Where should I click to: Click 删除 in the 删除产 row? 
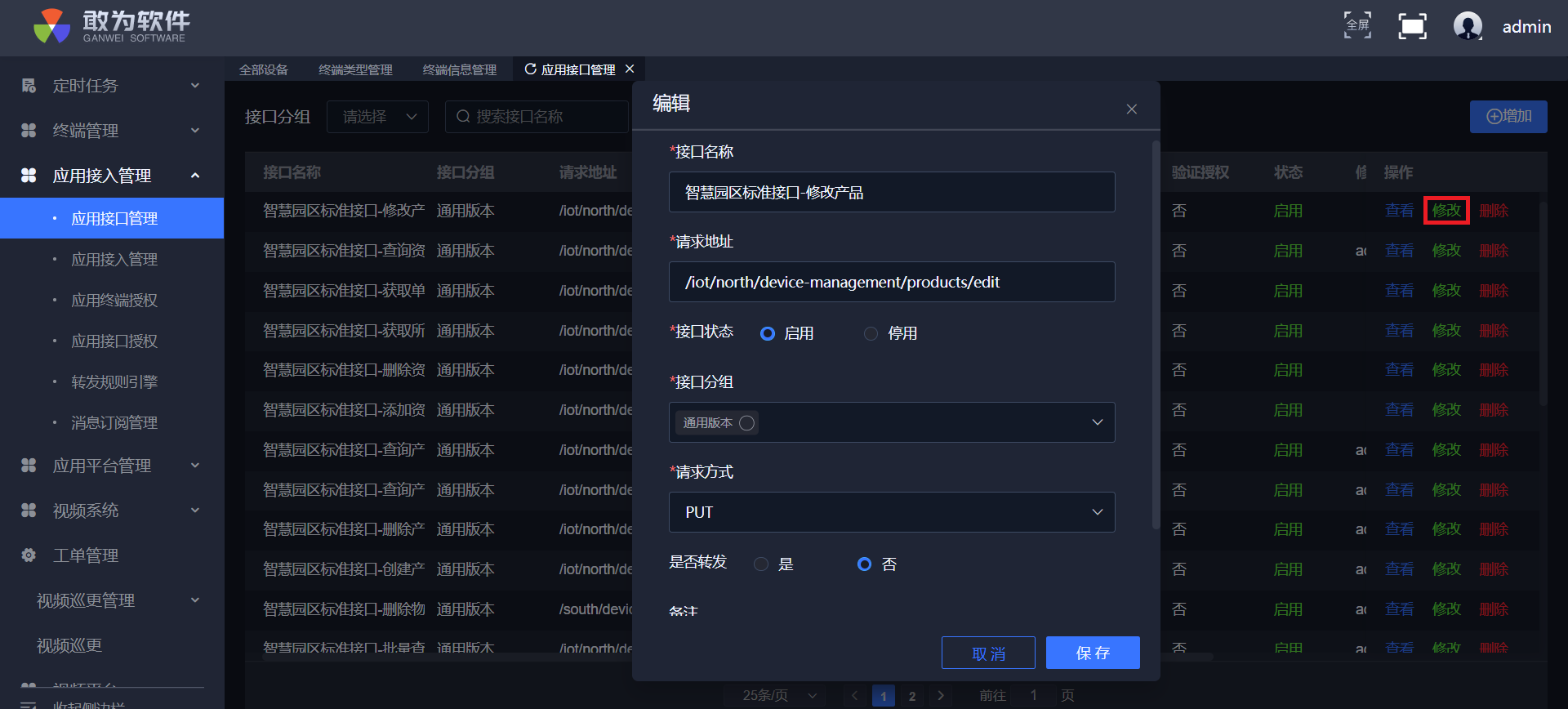(1494, 529)
